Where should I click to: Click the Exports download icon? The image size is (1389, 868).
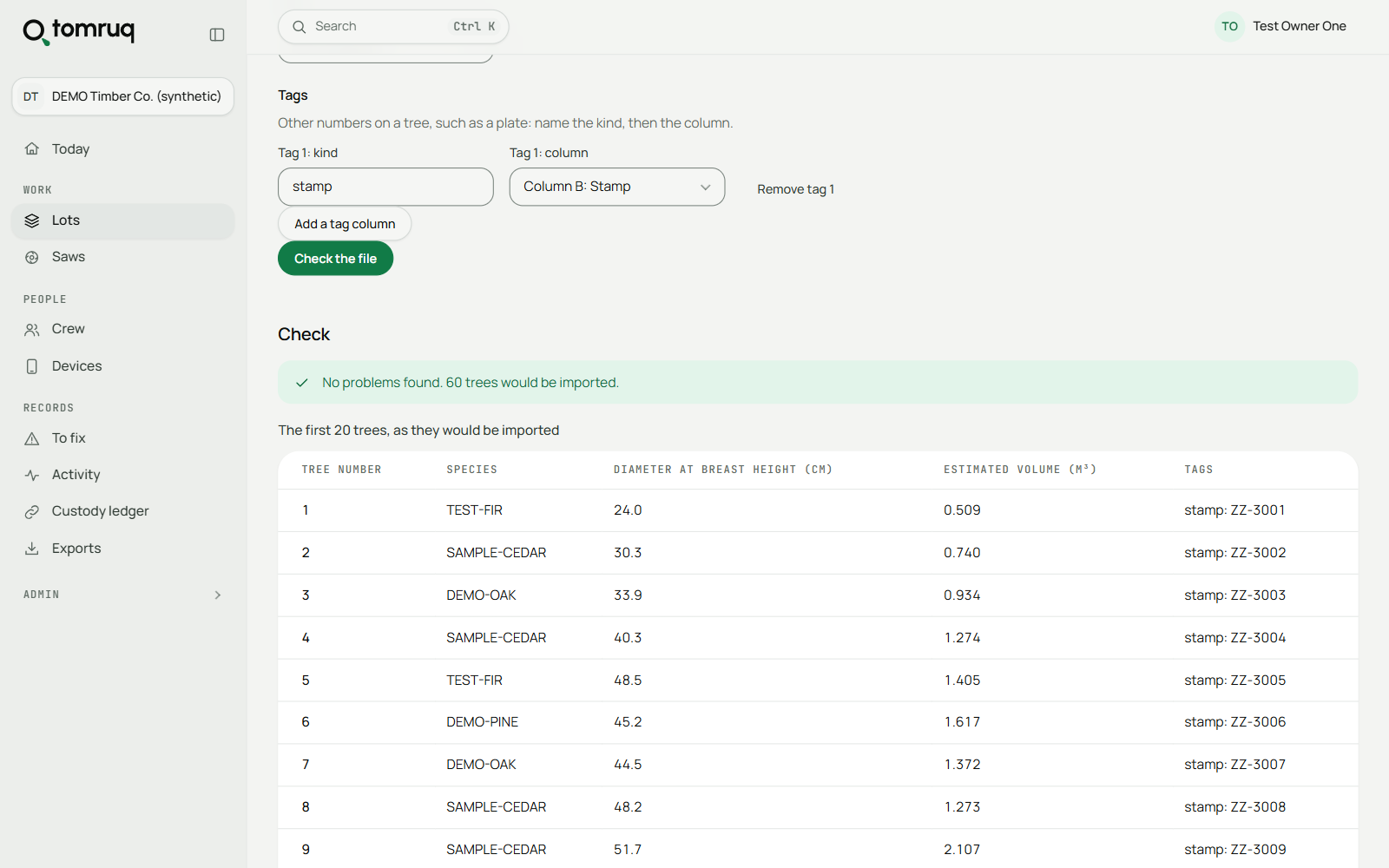(32, 549)
